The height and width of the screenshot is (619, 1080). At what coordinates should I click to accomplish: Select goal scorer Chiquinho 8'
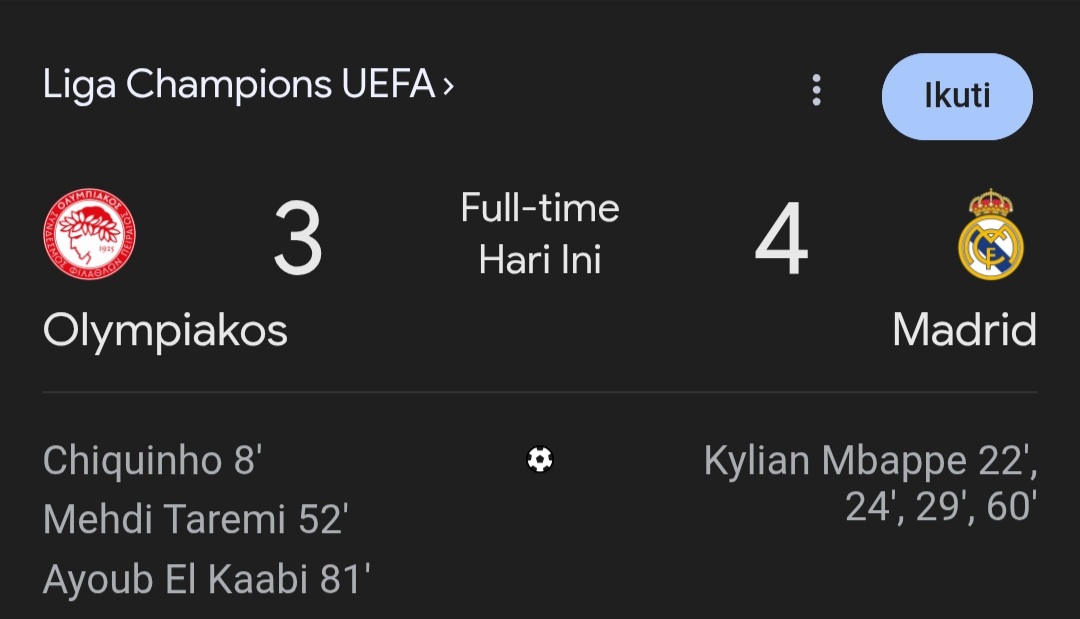[x=152, y=461]
